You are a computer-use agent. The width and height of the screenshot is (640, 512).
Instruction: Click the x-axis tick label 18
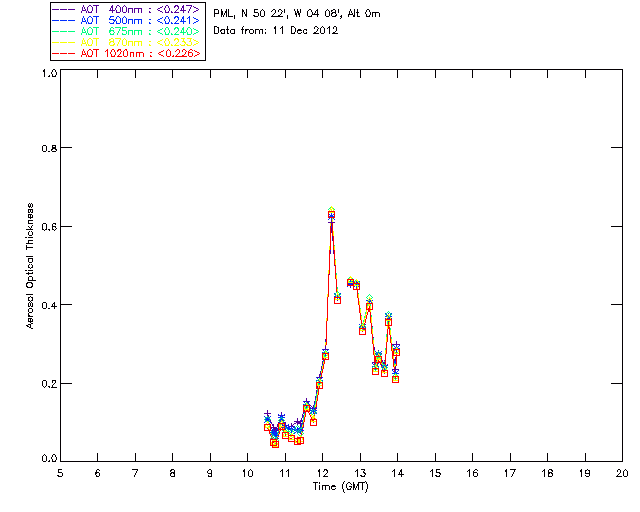[x=547, y=473]
